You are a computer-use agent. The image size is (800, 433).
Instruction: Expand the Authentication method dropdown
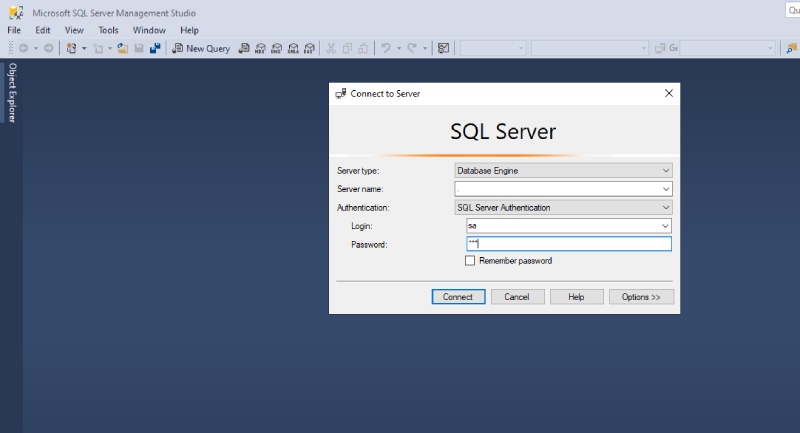tap(666, 208)
